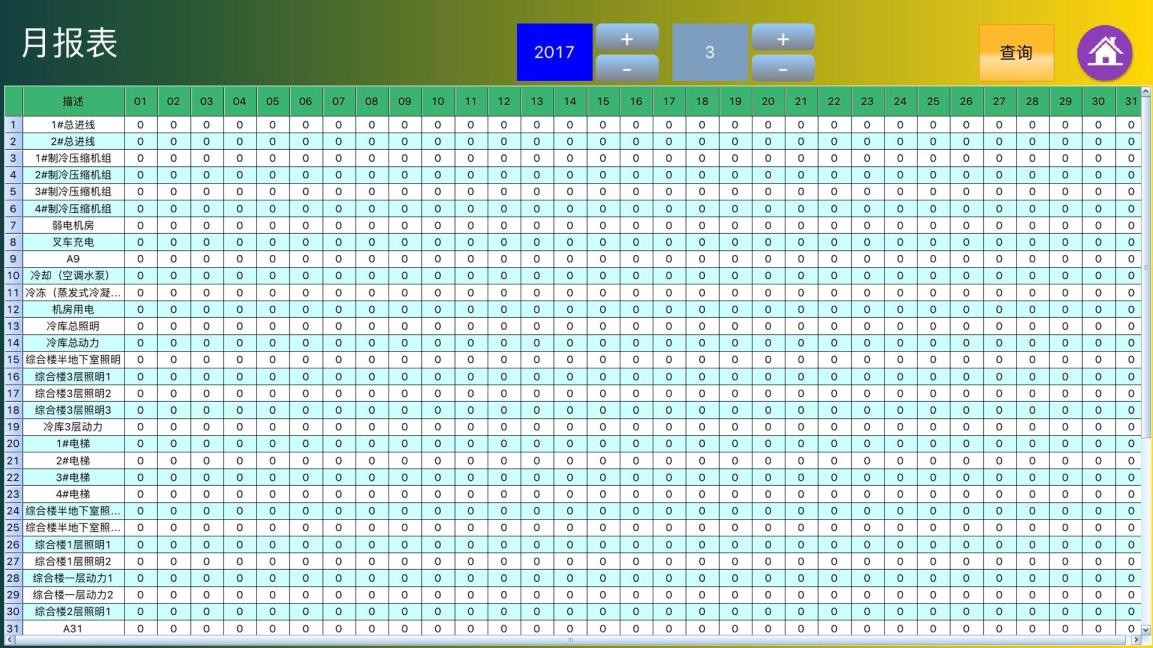Decrease the year with the minus button
This screenshot has width=1153, height=648.
coord(627,68)
